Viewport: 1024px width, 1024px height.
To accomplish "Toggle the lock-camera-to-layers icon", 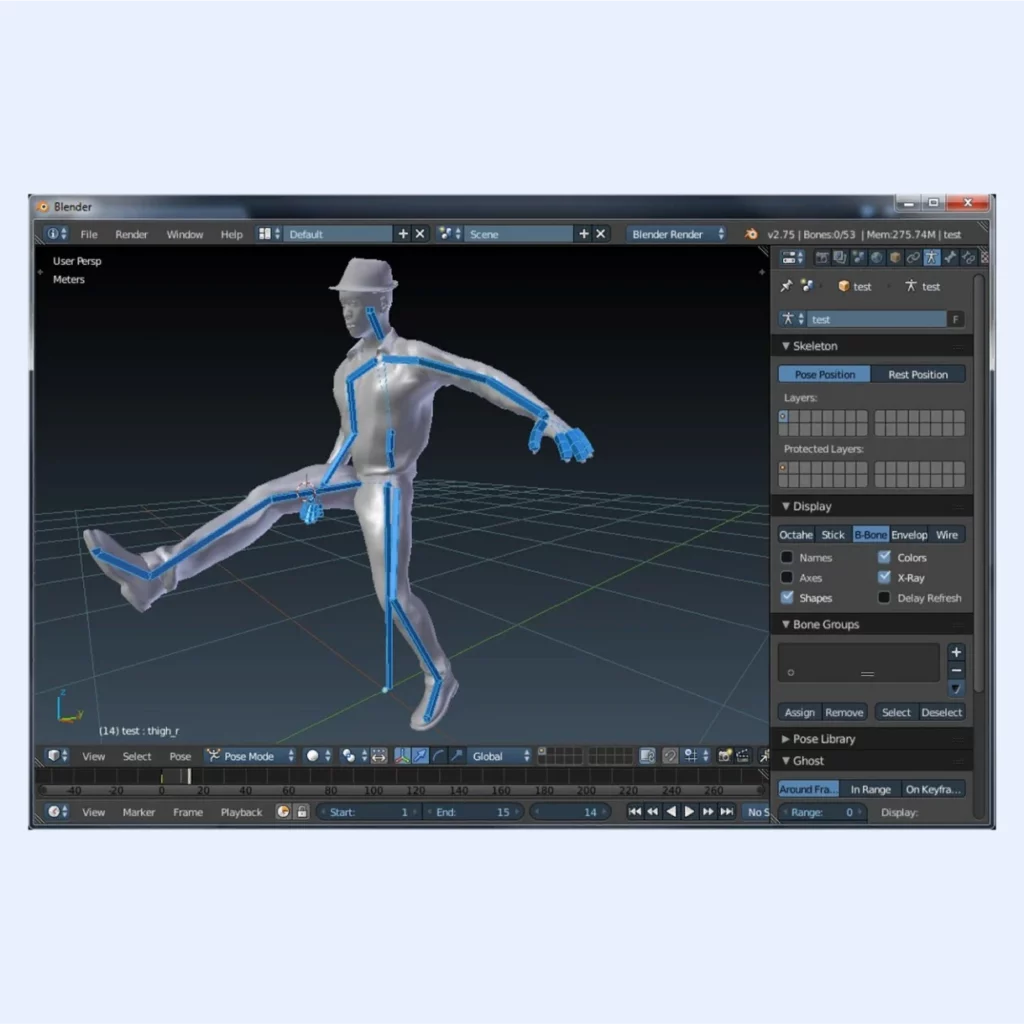I will tap(647, 756).
